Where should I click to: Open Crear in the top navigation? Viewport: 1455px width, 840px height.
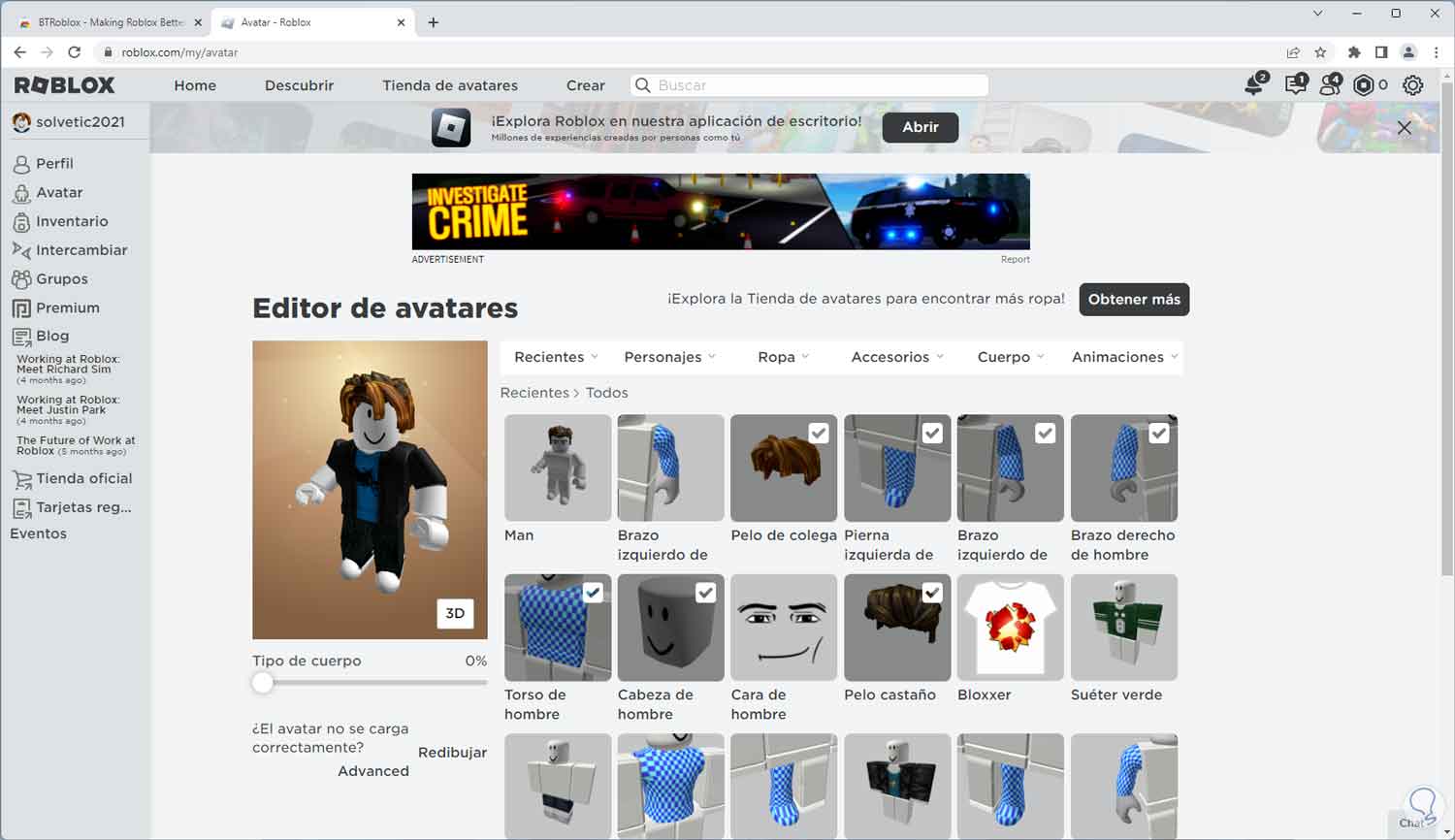[x=586, y=85]
